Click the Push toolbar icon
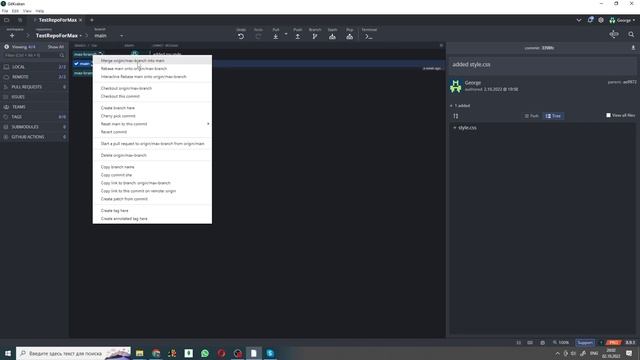This screenshot has width=640, height=360. (x=298, y=36)
